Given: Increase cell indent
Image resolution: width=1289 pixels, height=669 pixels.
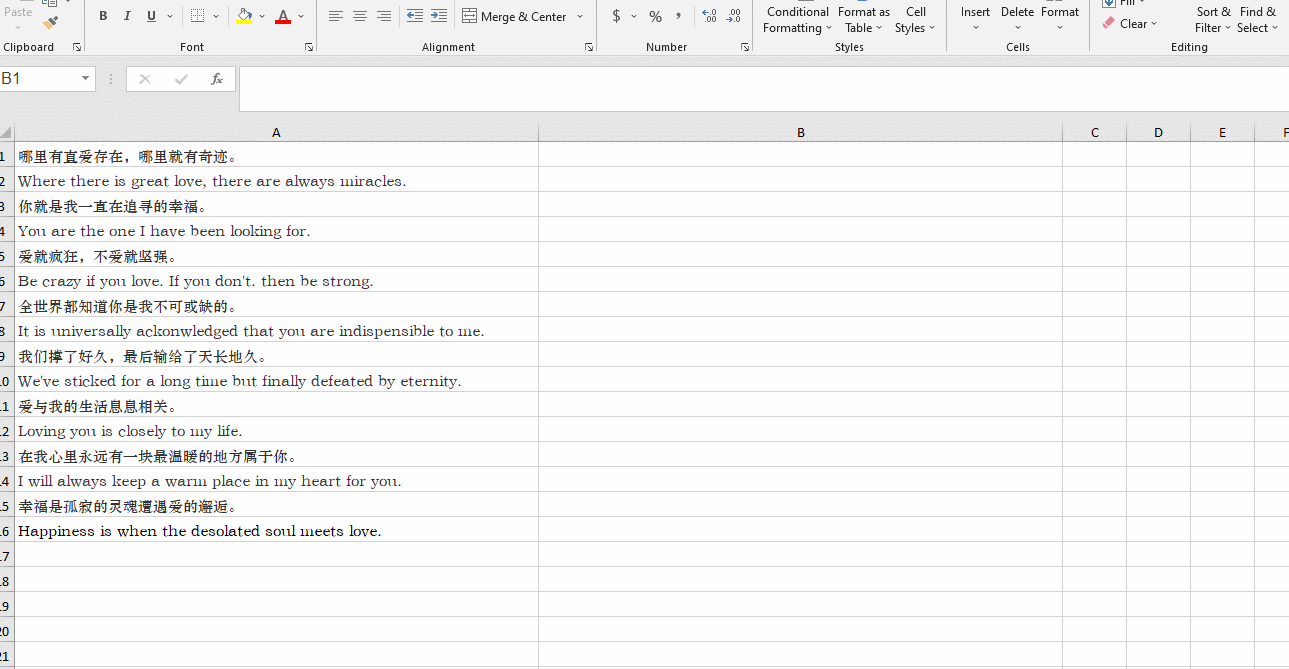Looking at the screenshot, I should (438, 16).
